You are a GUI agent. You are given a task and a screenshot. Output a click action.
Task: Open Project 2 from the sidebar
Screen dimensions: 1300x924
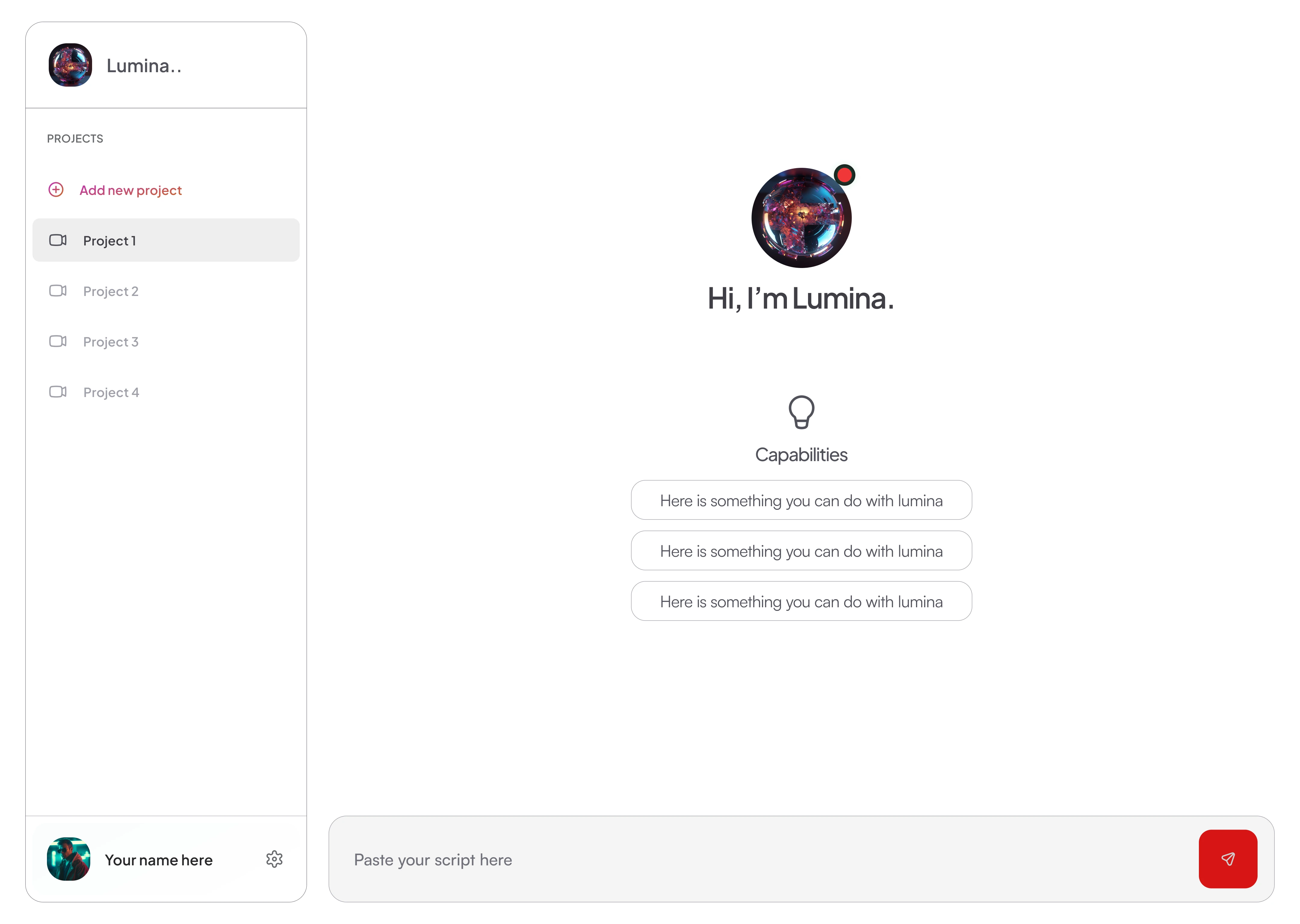(x=111, y=291)
